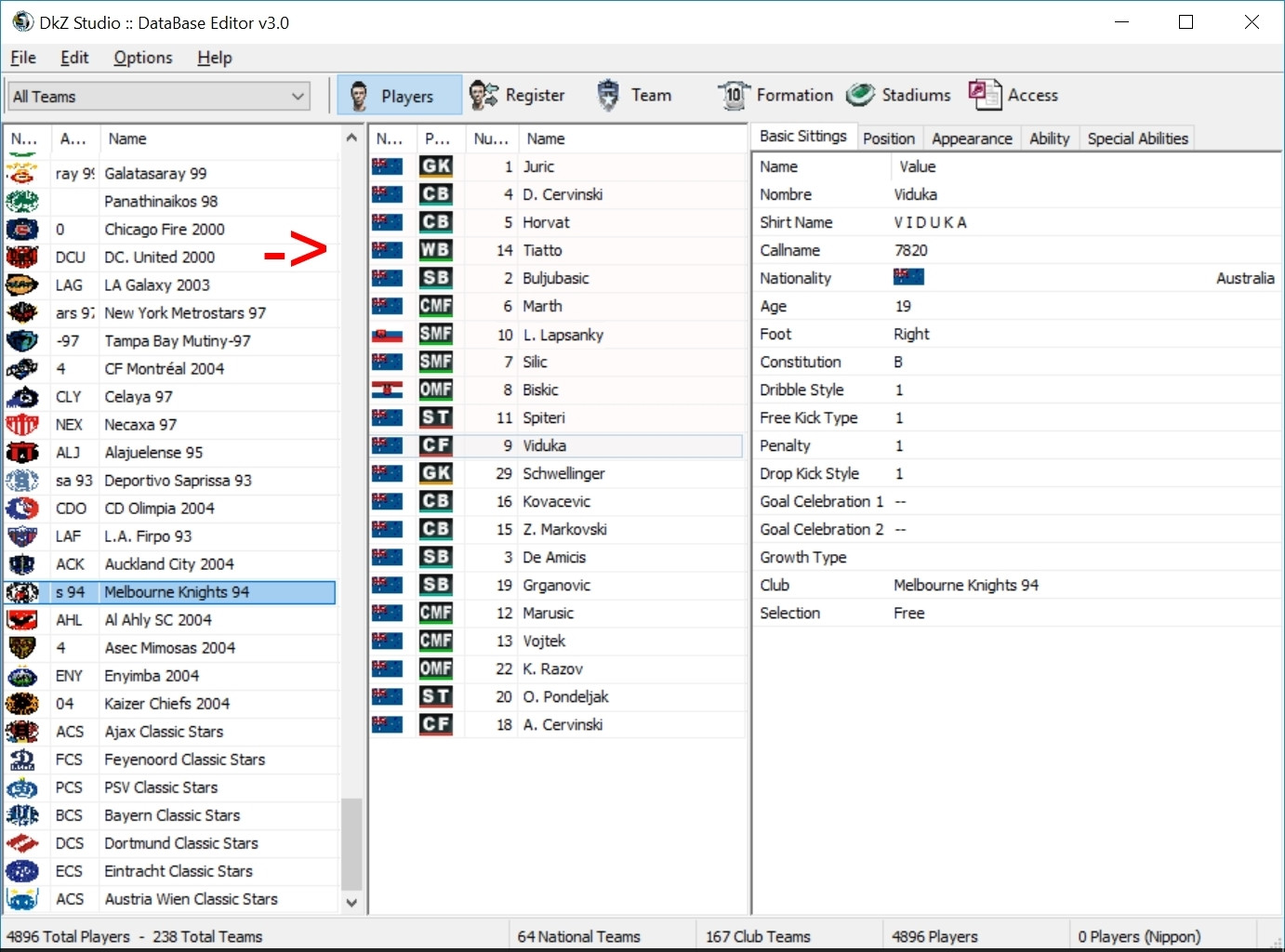Open the File menu
1285x952 pixels.
pyautogui.click(x=23, y=58)
